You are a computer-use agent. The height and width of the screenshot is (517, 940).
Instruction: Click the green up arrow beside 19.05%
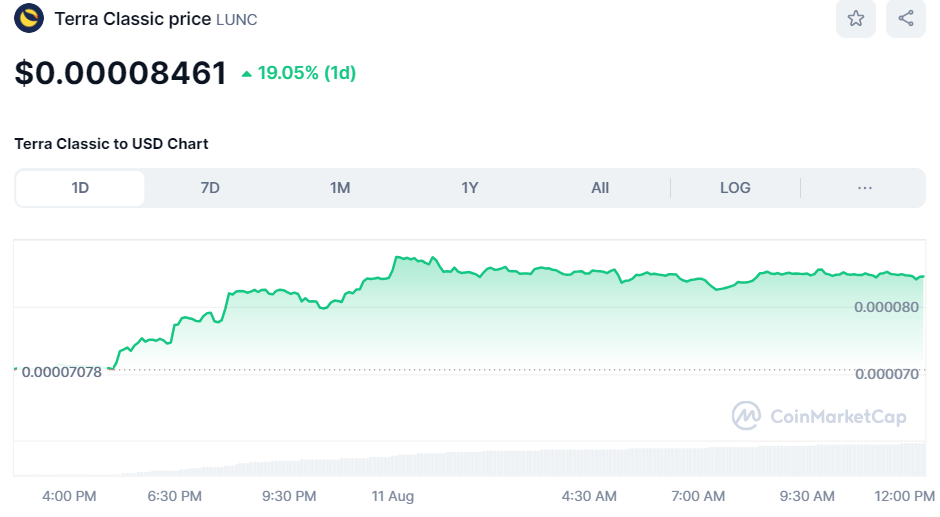point(246,74)
